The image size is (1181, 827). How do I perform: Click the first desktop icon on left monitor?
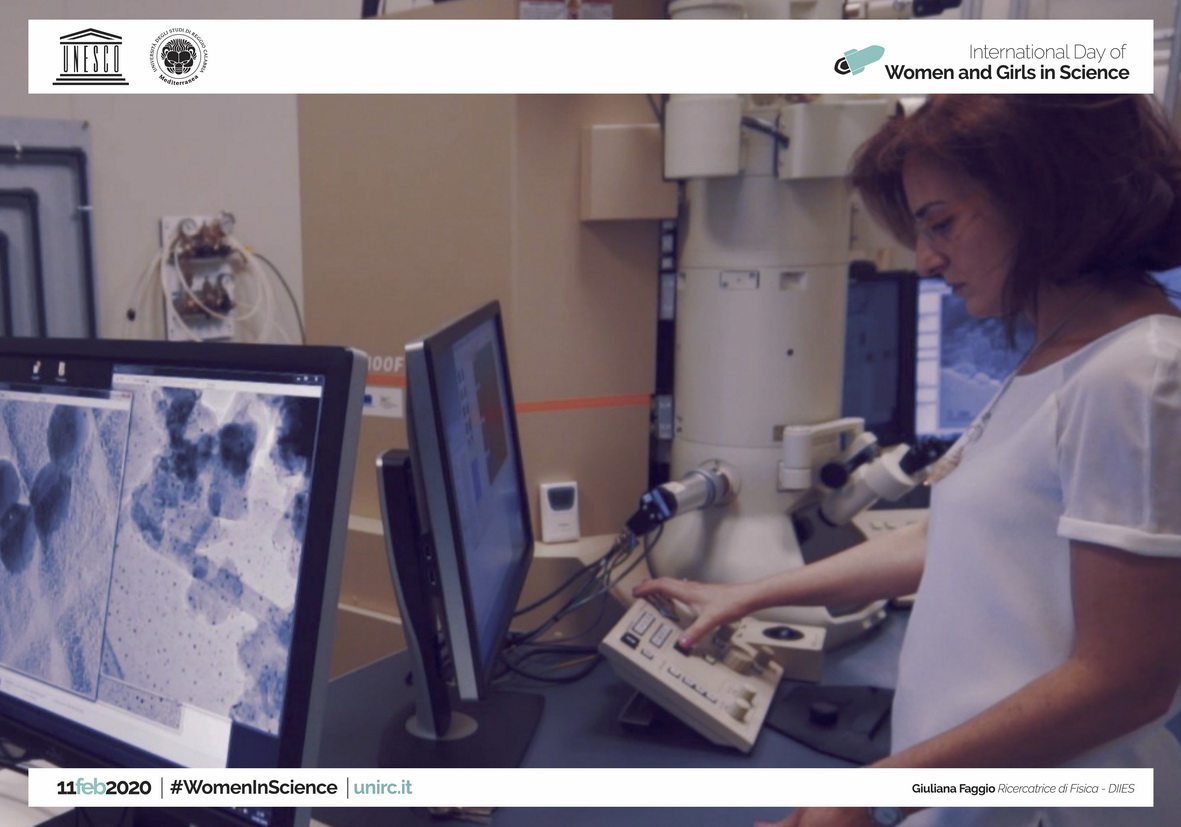[x=37, y=370]
